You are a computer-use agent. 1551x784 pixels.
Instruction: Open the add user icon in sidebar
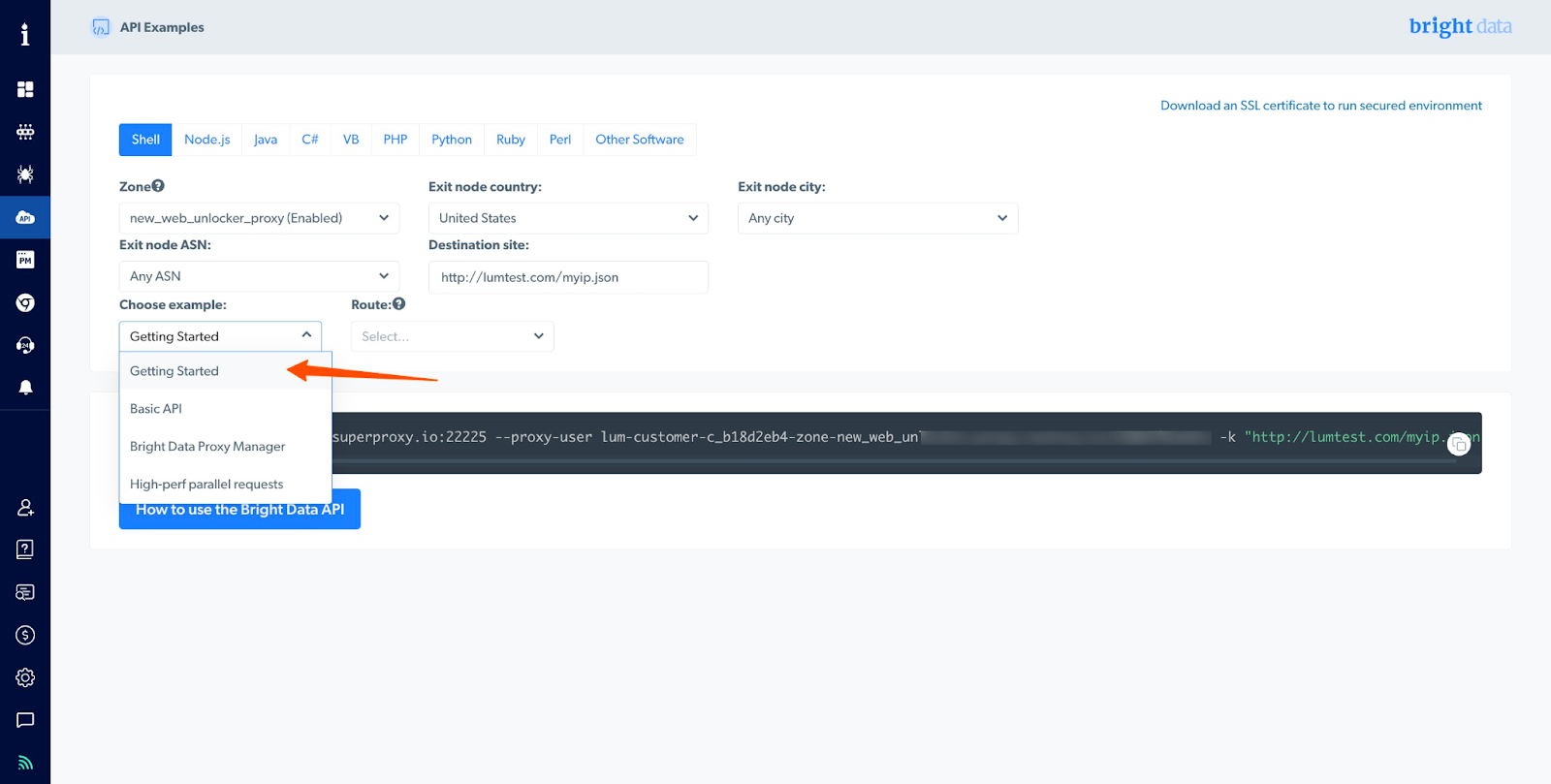tap(25, 507)
